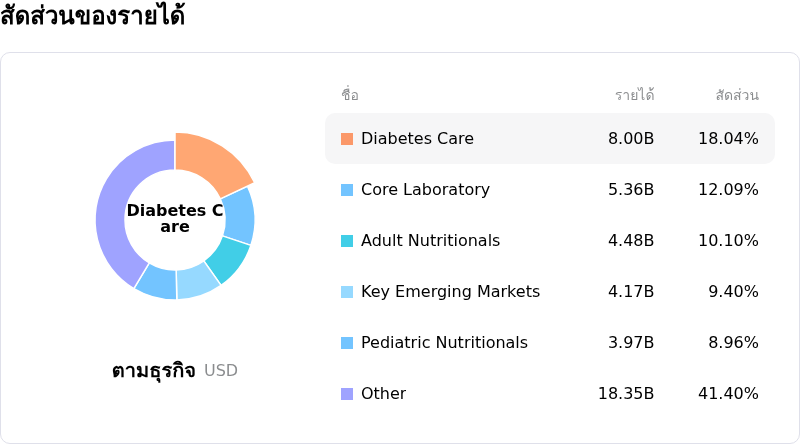Select the Pediatric Nutritionals row label
The width and height of the screenshot is (800, 444).
tap(444, 342)
